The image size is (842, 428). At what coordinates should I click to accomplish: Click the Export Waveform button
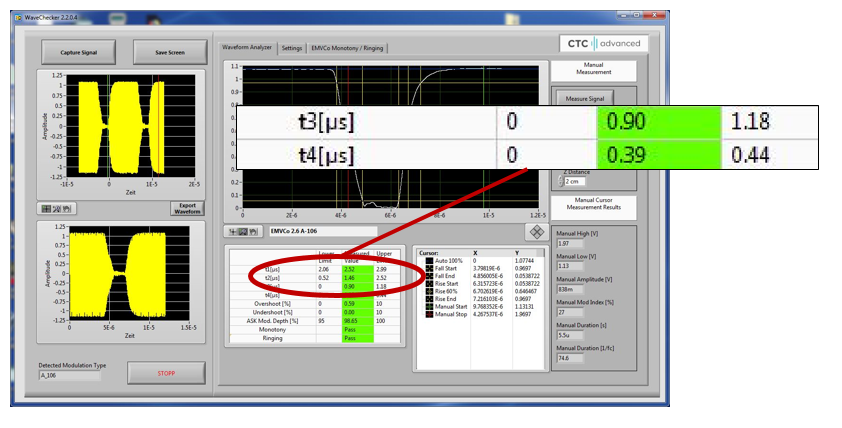187,208
